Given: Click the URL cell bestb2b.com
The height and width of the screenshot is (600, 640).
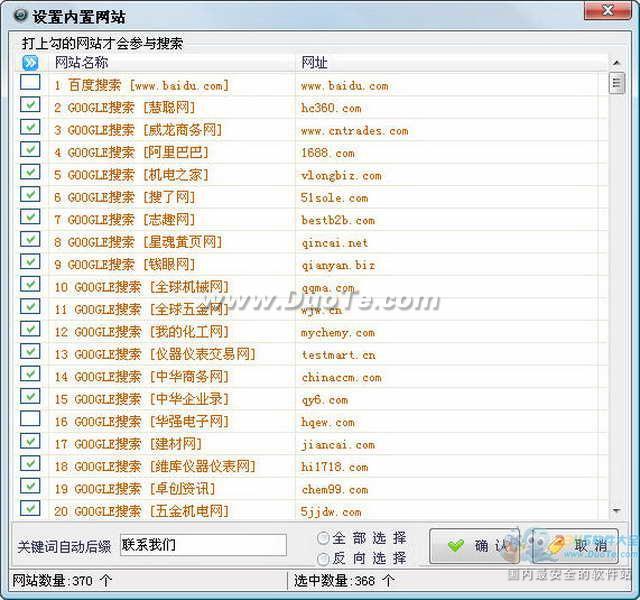Looking at the screenshot, I should pos(338,220).
